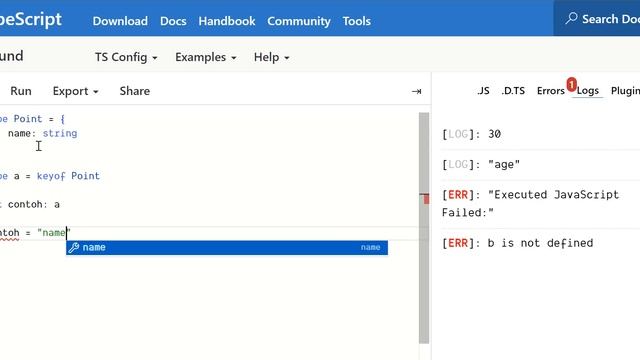Click the Search Docs magnifier icon
This screenshot has width=640, height=360.
pyautogui.click(x=571, y=18)
